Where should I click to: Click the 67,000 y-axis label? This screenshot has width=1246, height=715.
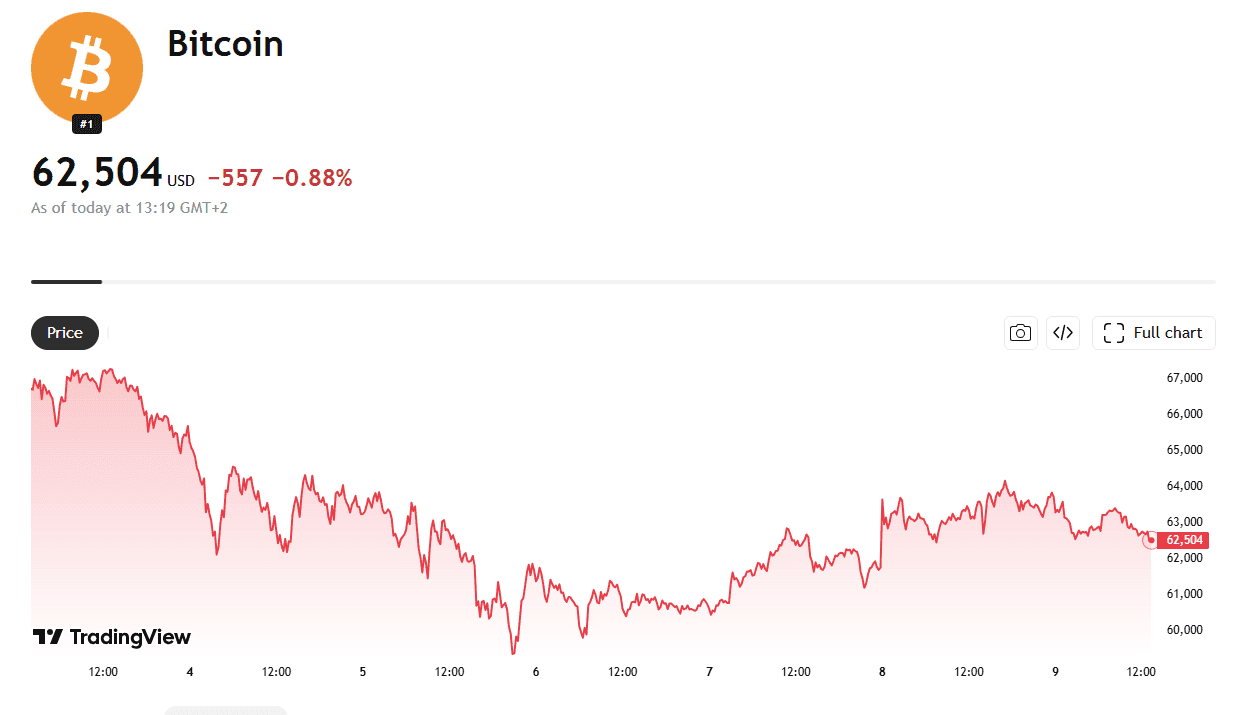pos(1184,378)
